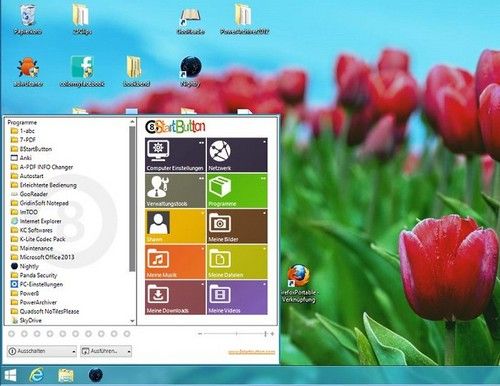
Task: Open the Quadsoft NoTilesPlease folder
Action: (x=44, y=312)
